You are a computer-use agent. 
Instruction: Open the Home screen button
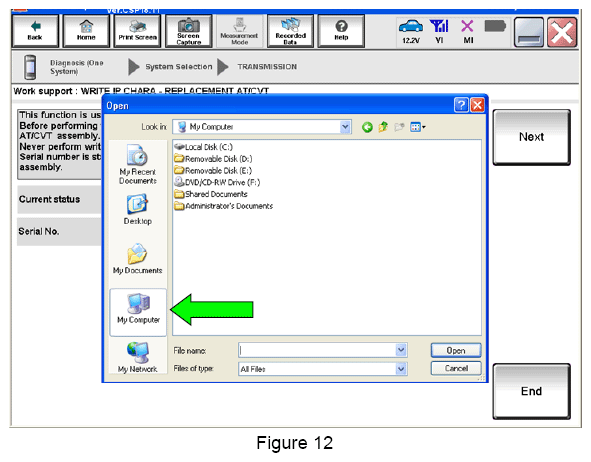click(x=86, y=31)
